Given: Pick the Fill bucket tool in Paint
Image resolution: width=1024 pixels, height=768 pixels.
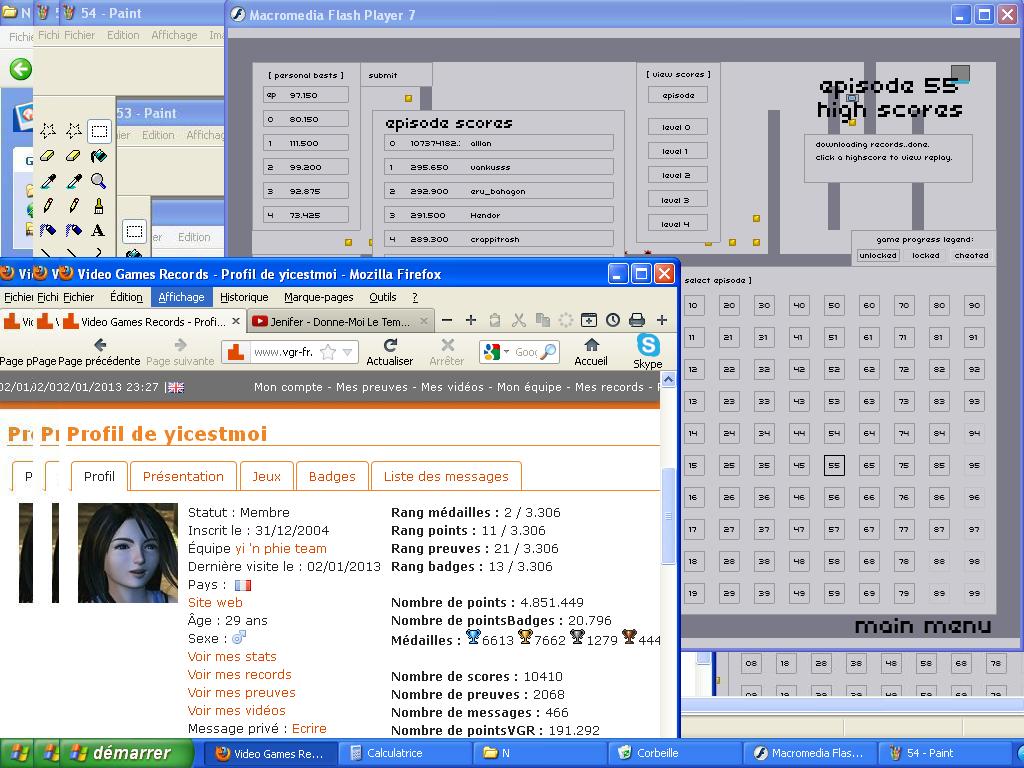Looking at the screenshot, I should point(99,156).
